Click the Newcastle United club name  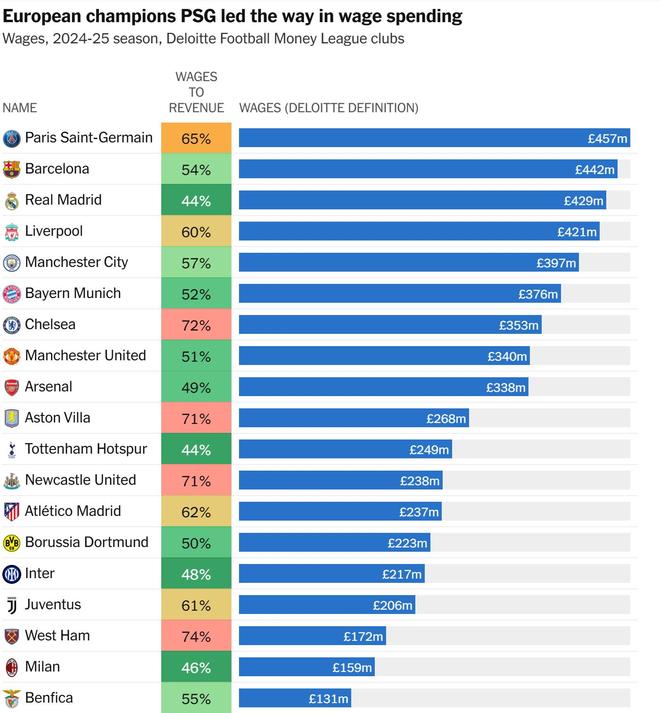(80, 480)
